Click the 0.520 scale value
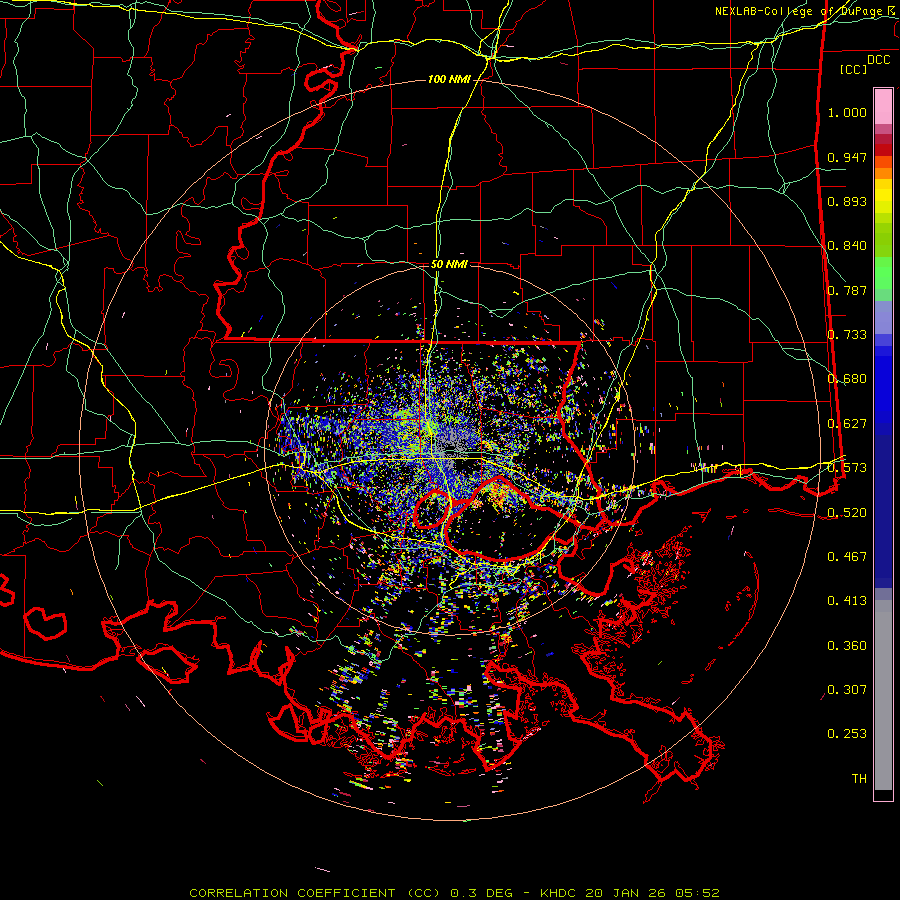Viewport: 900px width, 900px height. pos(847,513)
